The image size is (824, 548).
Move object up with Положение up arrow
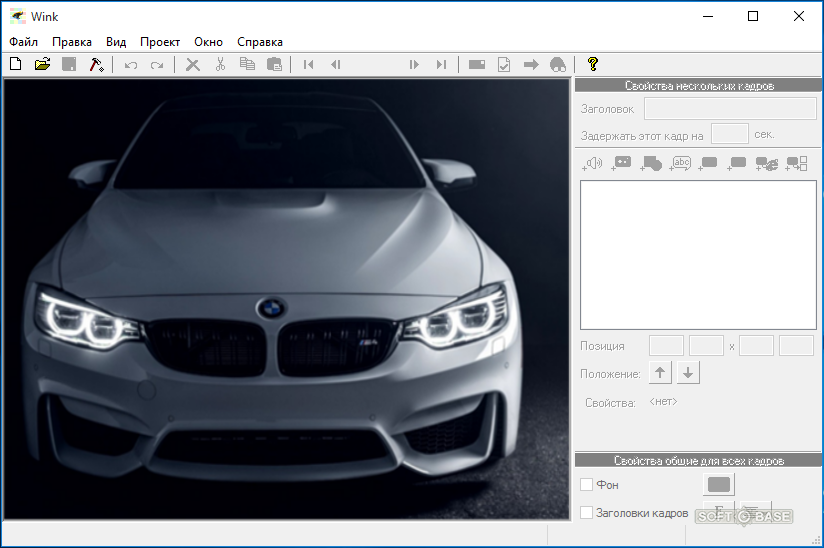click(660, 373)
